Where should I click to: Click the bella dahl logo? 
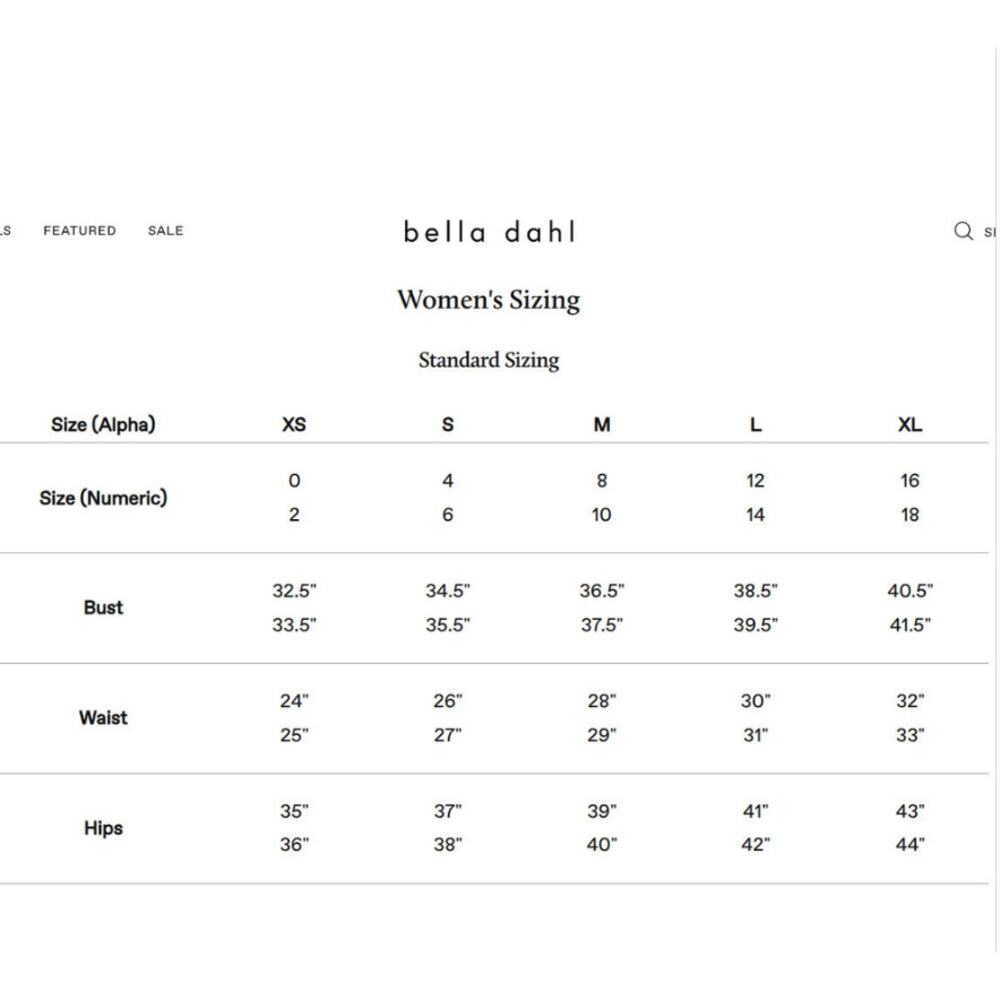490,232
